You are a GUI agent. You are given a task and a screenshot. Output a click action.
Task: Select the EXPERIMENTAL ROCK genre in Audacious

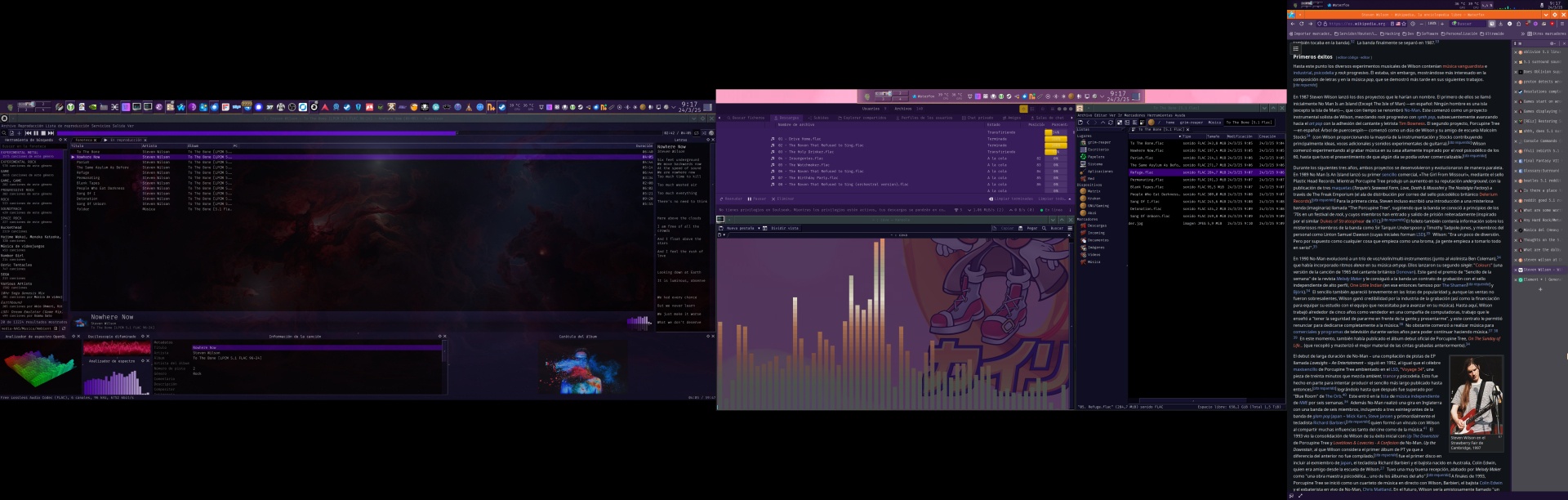tap(33, 163)
